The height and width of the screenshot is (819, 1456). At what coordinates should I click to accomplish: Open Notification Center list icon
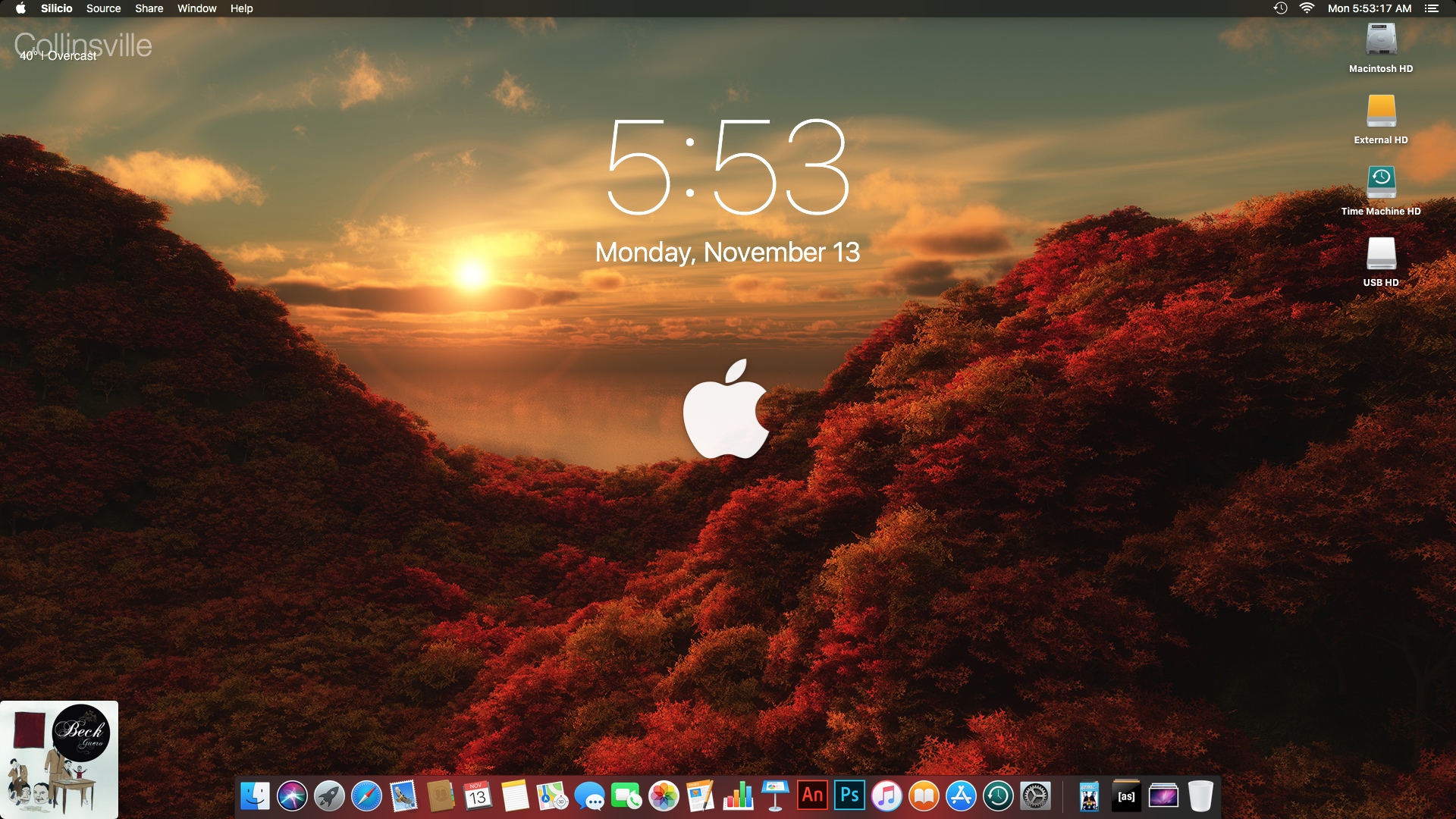coord(1432,8)
